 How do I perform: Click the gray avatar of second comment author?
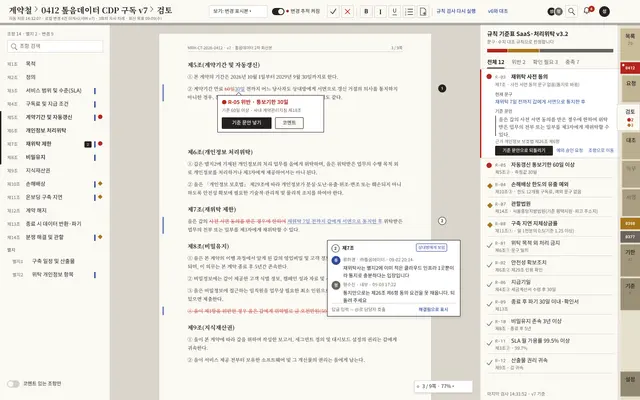(x=336, y=285)
